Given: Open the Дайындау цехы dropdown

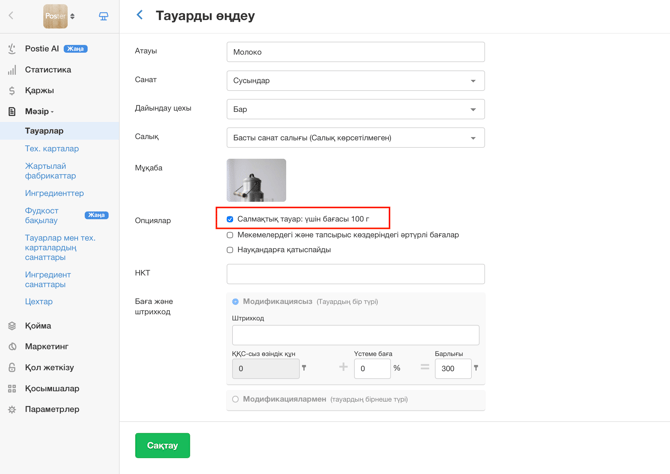Looking at the screenshot, I should click(356, 109).
